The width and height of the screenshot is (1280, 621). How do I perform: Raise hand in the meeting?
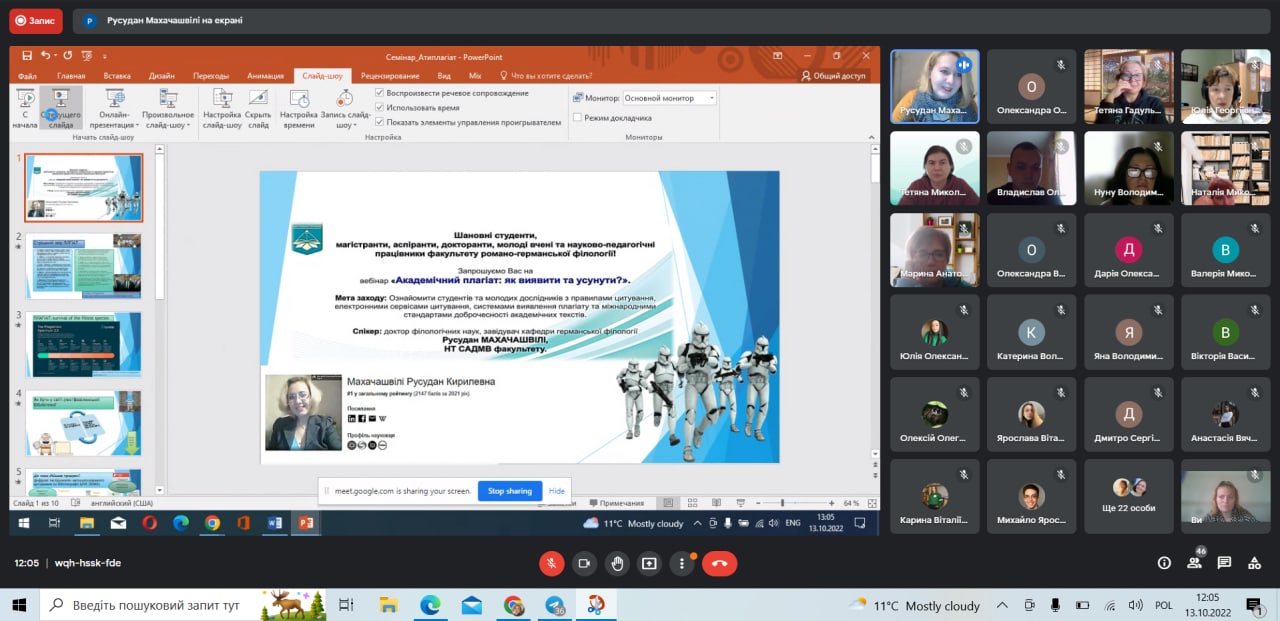tap(618, 563)
